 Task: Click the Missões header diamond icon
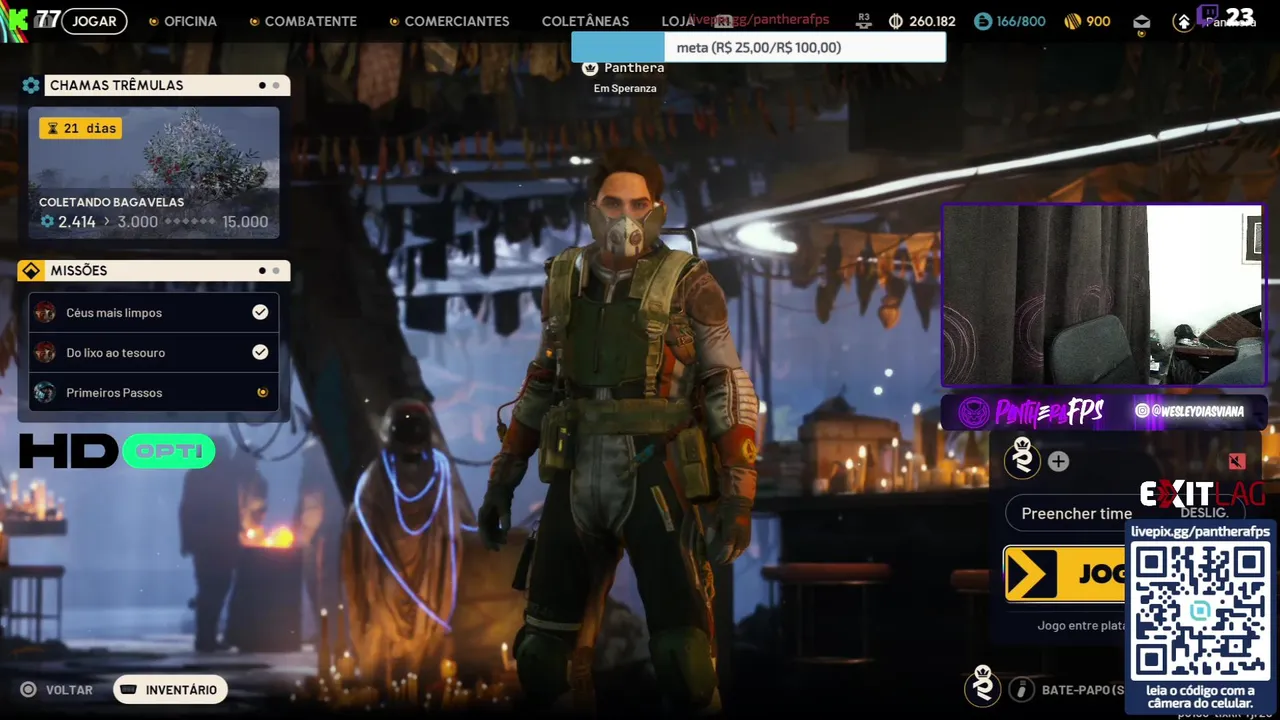(31, 270)
